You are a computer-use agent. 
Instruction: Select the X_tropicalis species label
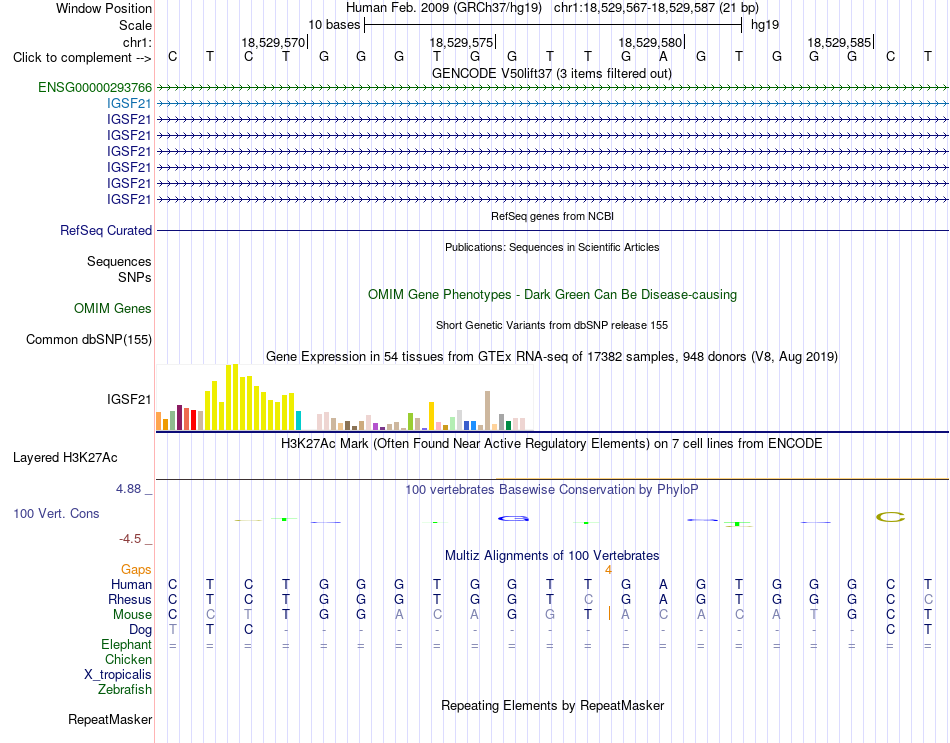tap(118, 675)
